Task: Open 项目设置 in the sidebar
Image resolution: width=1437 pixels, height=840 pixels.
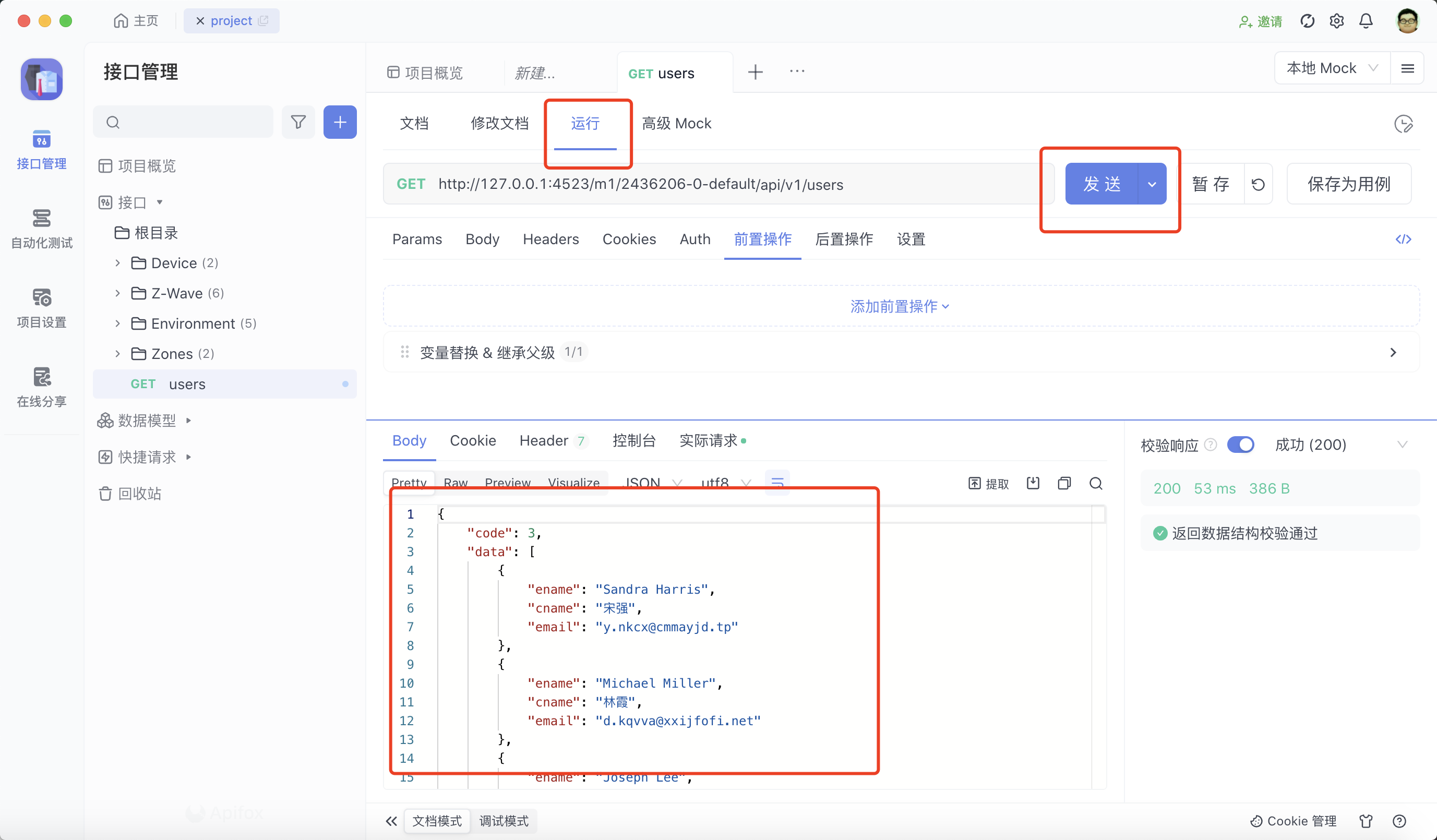Action: click(x=41, y=308)
